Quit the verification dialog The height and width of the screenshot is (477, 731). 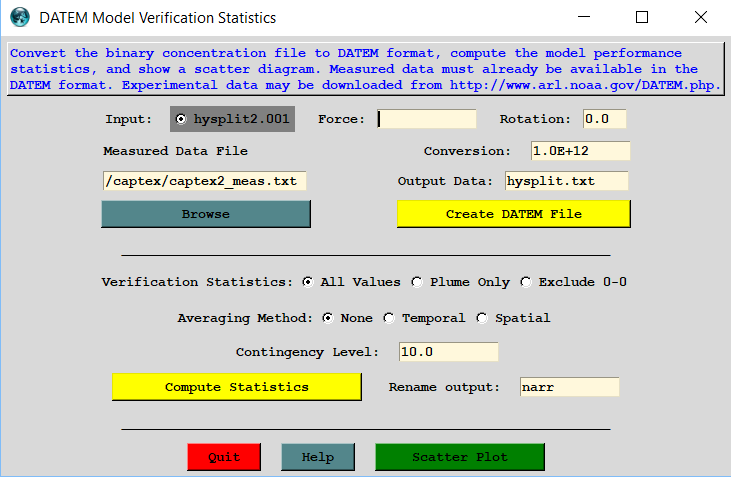click(224, 457)
